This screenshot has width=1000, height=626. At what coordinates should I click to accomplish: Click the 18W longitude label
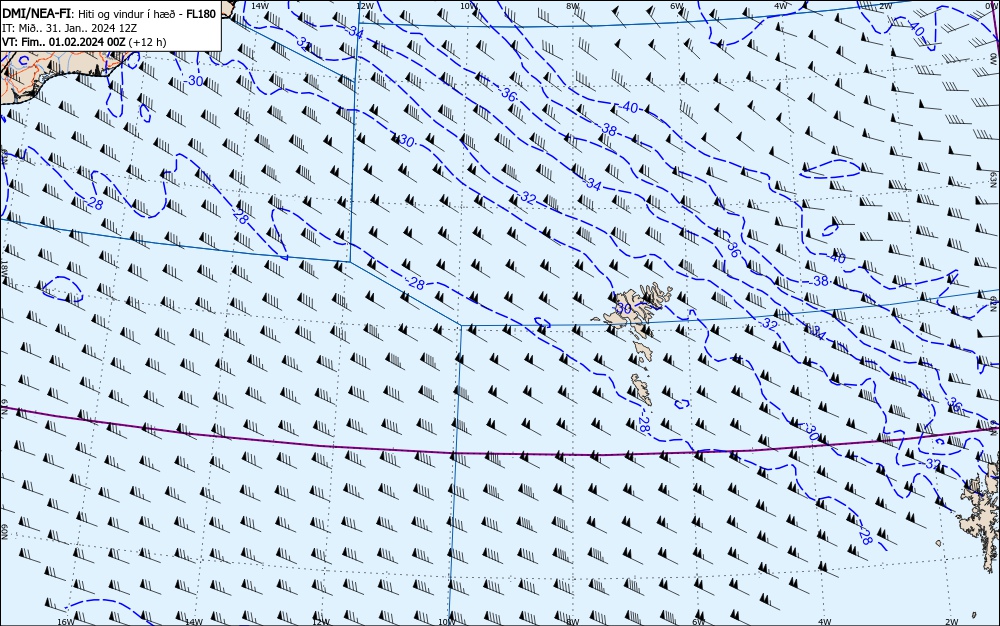pyautogui.click(x=4, y=267)
